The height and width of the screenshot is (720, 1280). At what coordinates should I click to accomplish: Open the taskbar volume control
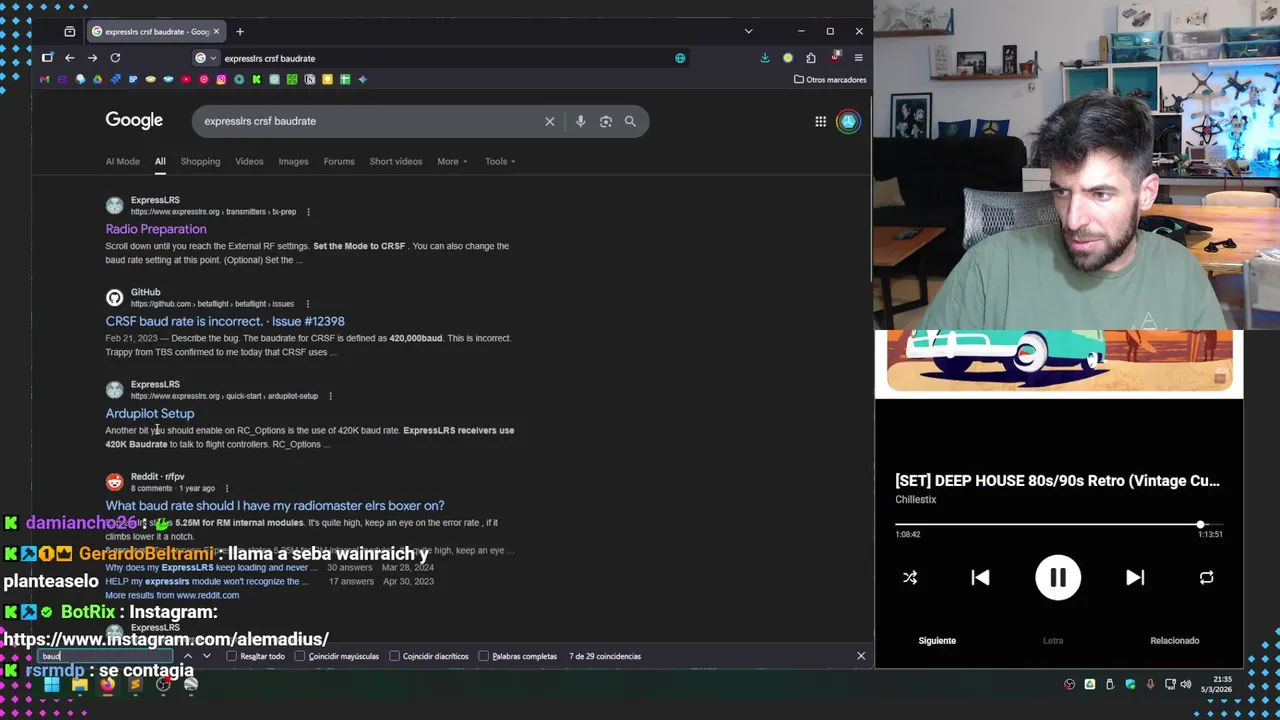coord(1186,685)
